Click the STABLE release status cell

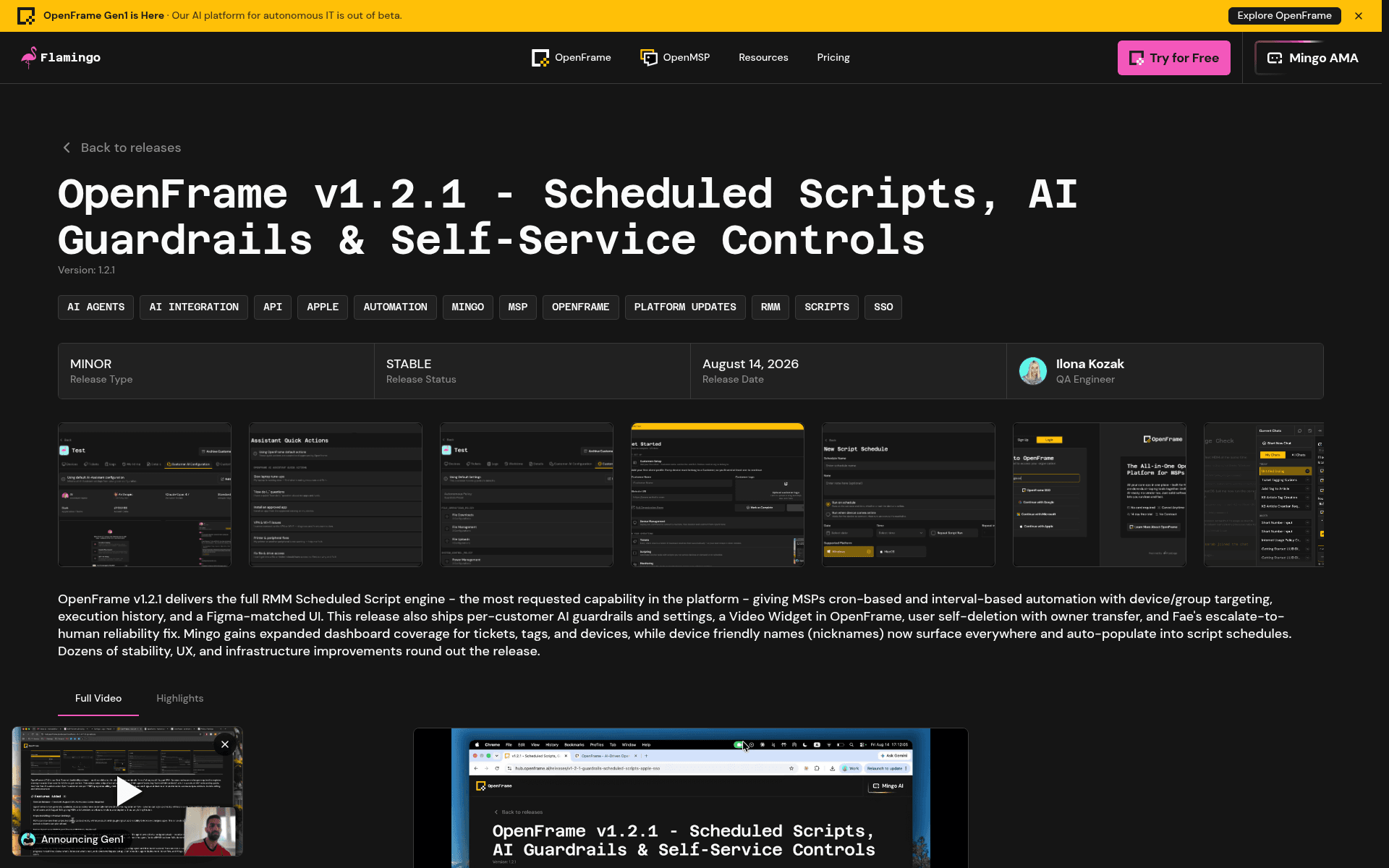pos(532,371)
